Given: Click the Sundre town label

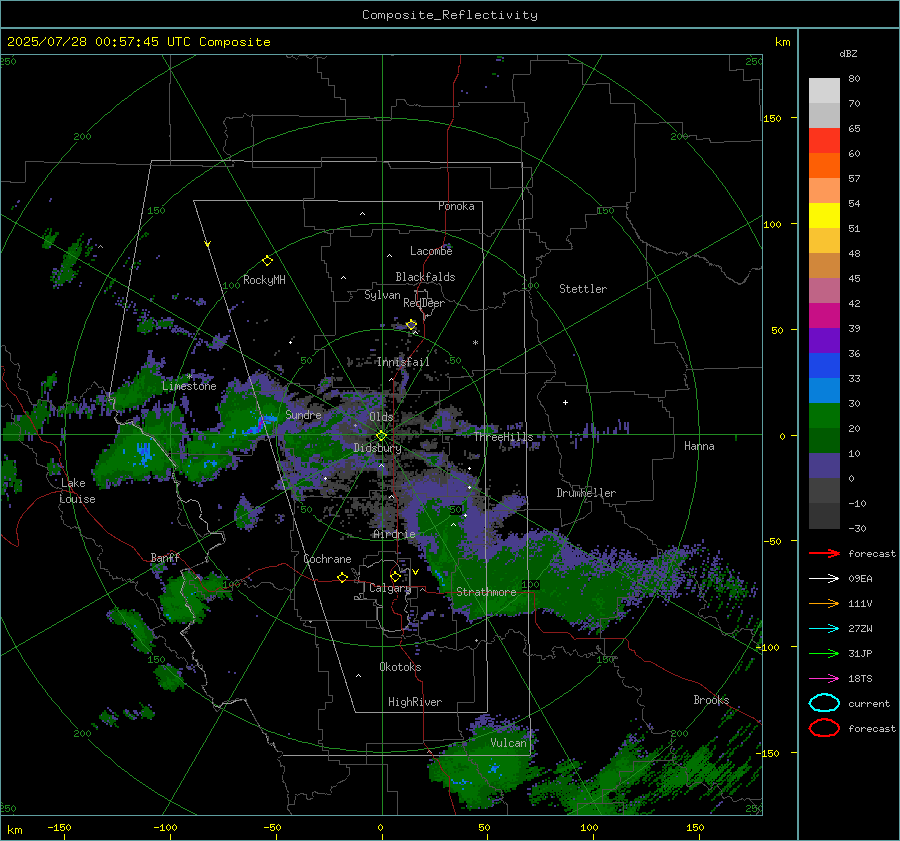Looking at the screenshot, I should (303, 415).
